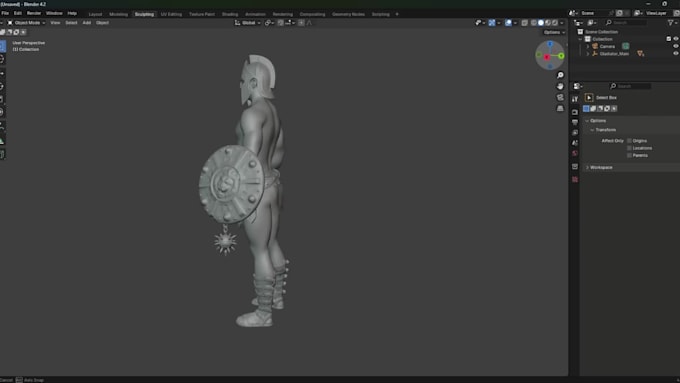Open the Scene properties tab
This screenshot has width=680, height=383.
pos(575,143)
